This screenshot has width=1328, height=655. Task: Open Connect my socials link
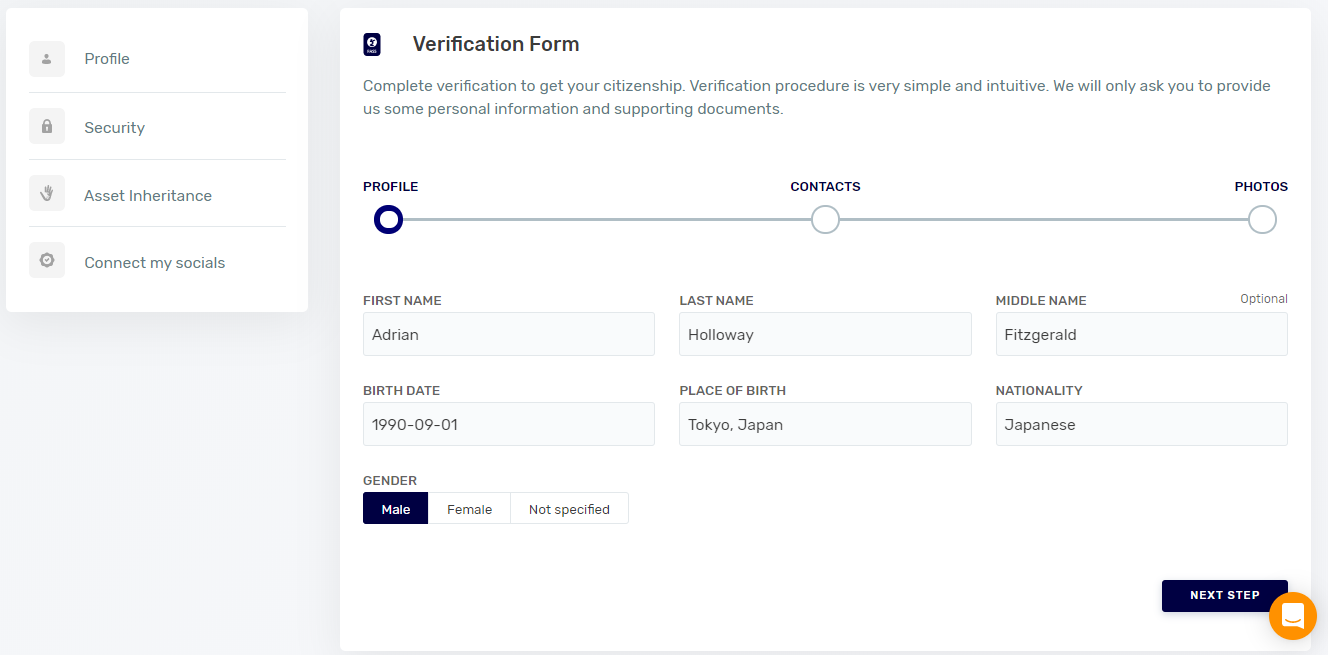coord(154,263)
